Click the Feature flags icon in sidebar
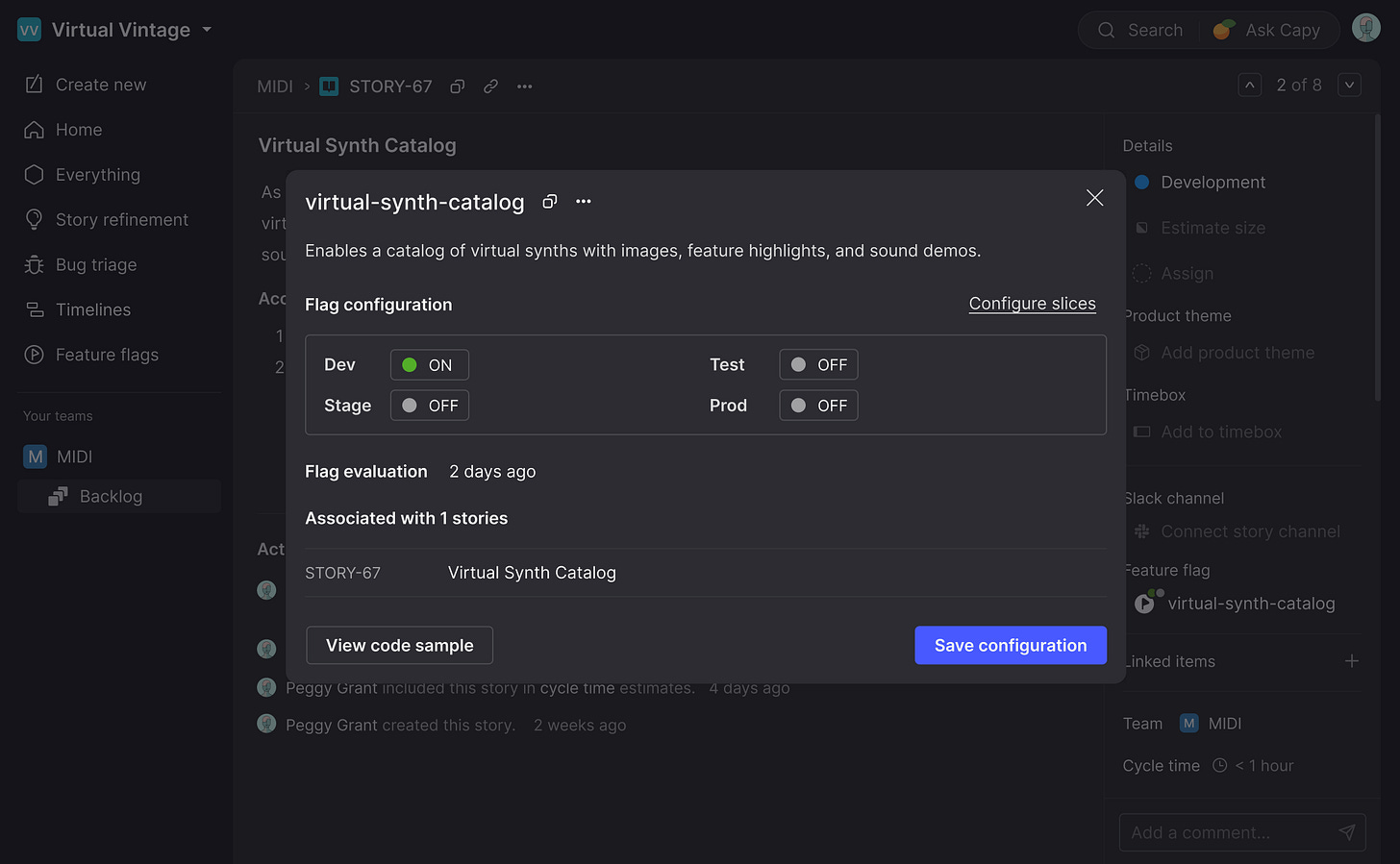Viewport: 1400px width, 864px height. point(34,355)
